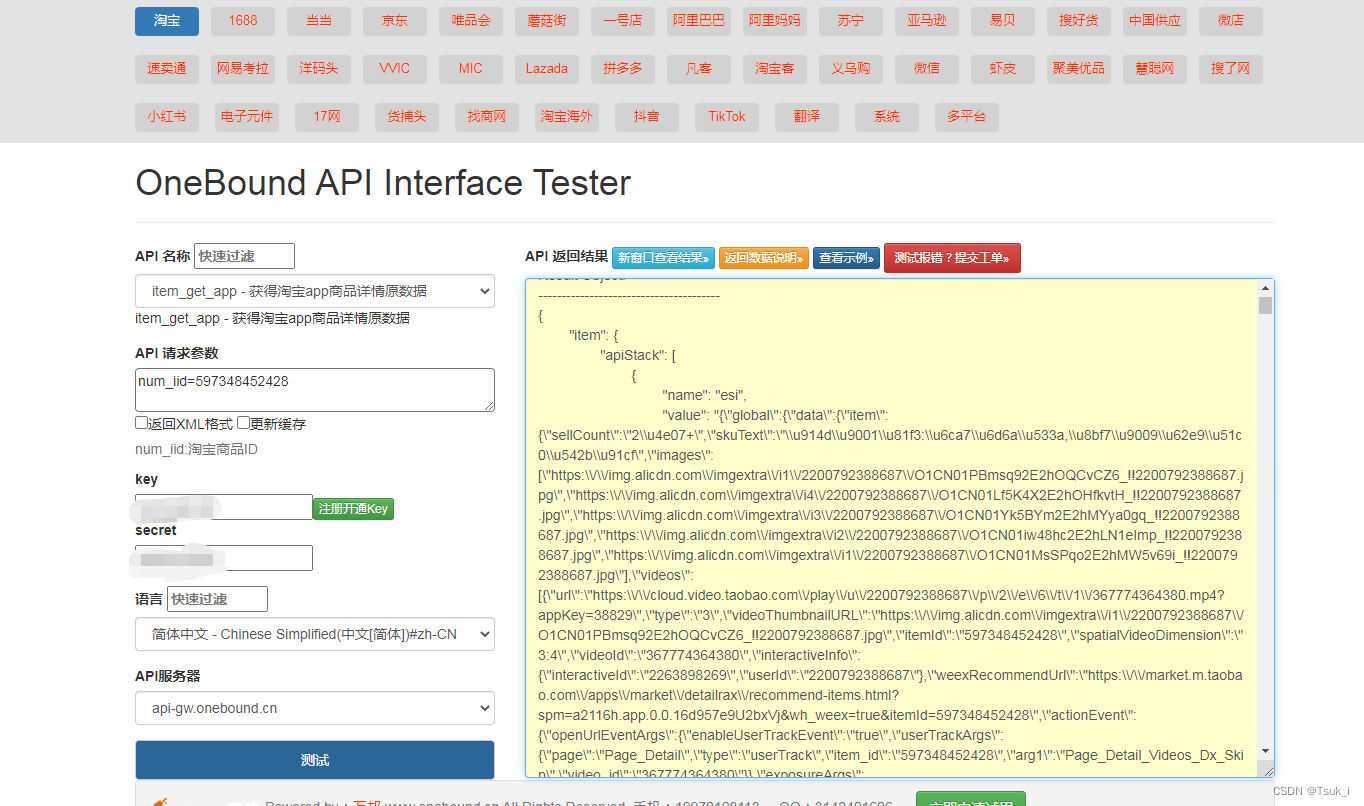Open the 京东 platform tab
Image resolution: width=1364 pixels, height=806 pixels.
(x=395, y=21)
